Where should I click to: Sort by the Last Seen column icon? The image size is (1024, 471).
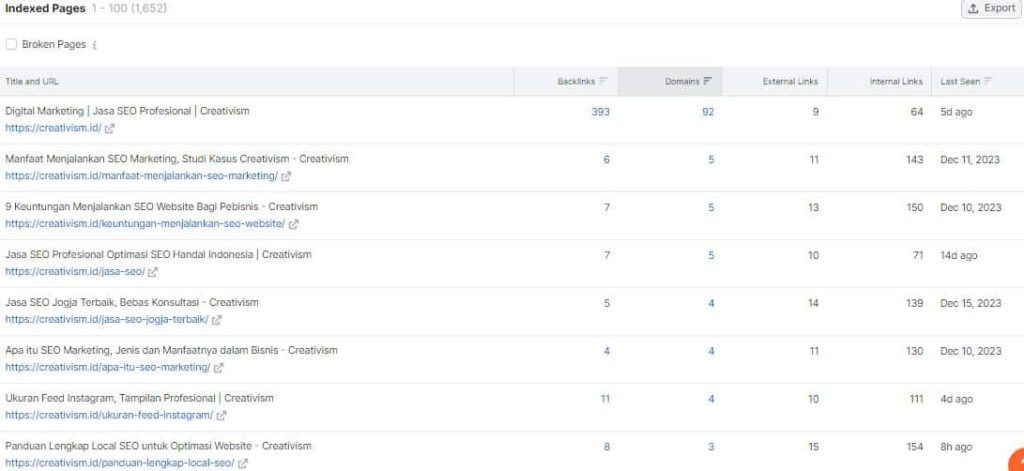[988, 82]
